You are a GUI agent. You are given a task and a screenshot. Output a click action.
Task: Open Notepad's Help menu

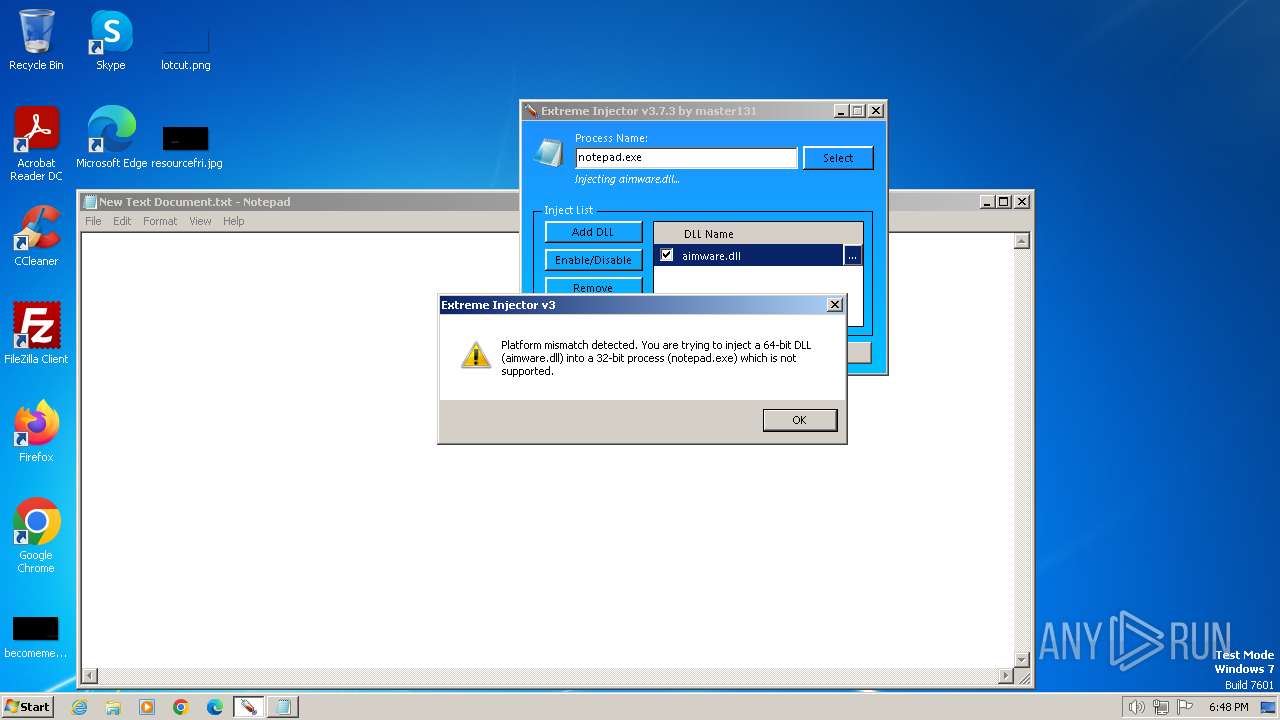click(x=233, y=221)
